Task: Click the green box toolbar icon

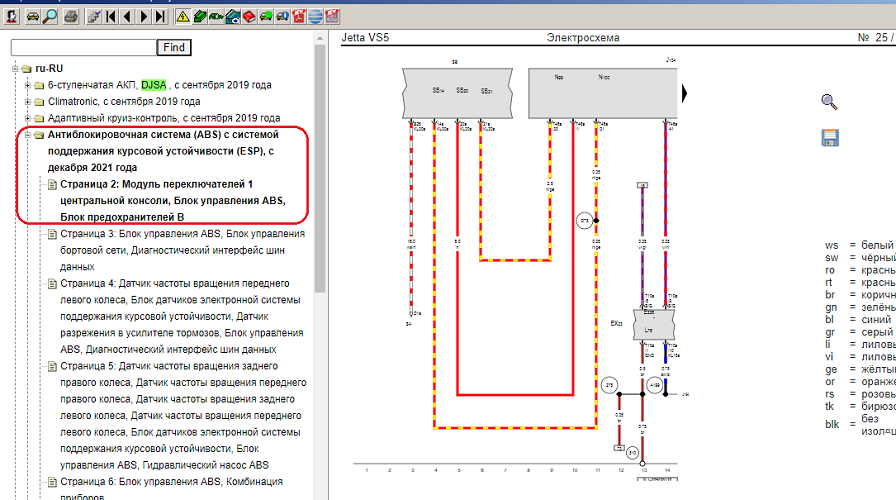Action: pyautogui.click(x=199, y=17)
